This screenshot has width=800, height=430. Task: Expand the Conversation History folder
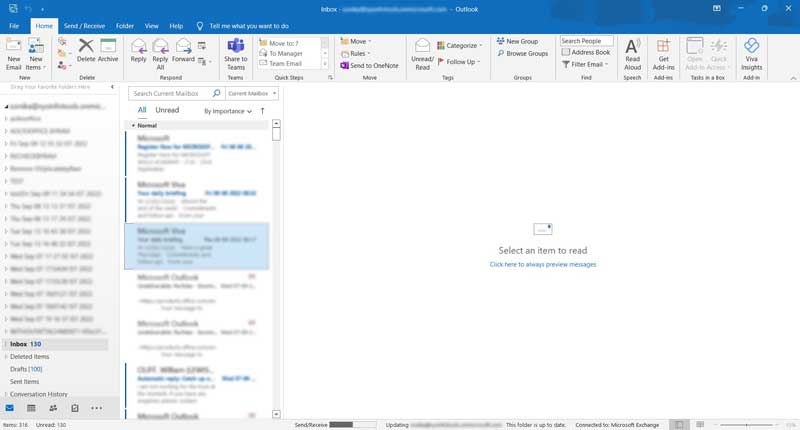point(6,394)
